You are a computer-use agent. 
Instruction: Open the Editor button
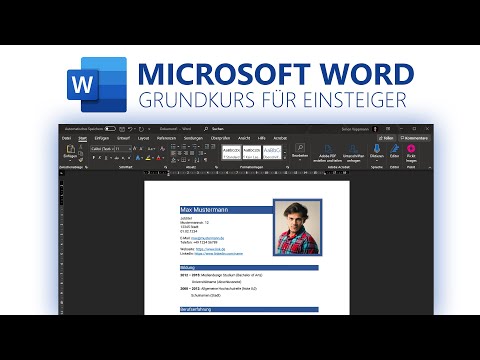pos(394,151)
